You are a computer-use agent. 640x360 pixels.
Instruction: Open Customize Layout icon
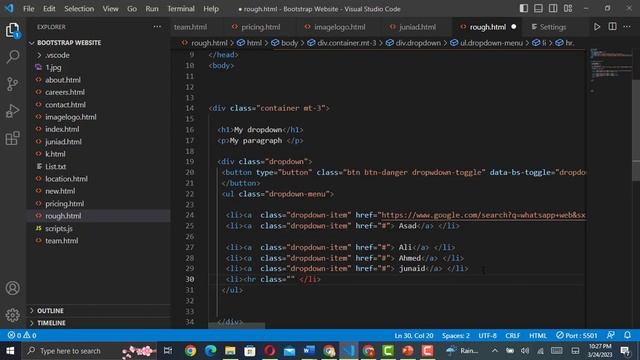pyautogui.click(x=568, y=9)
